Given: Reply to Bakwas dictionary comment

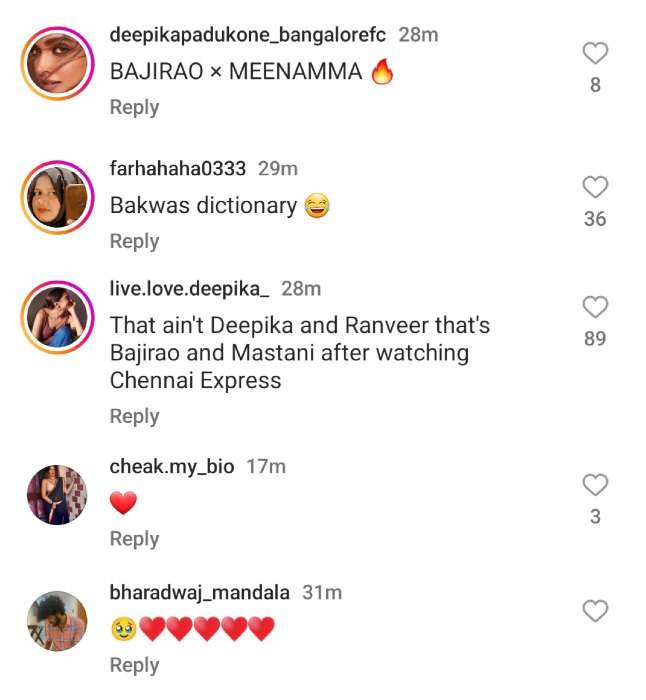Looking at the screenshot, I should coord(134,241).
